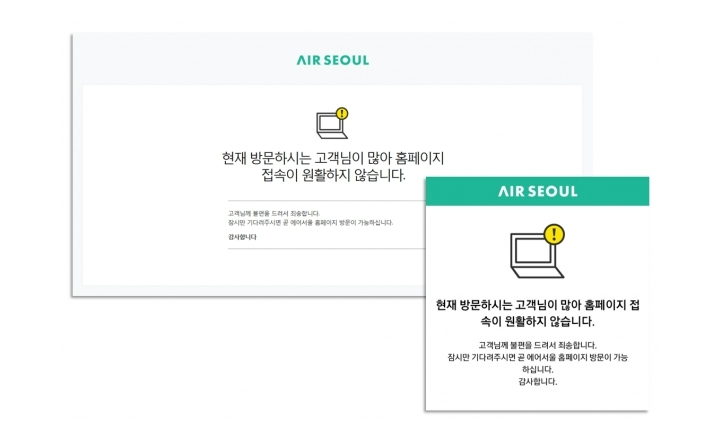Select desktop text '감사합니다'
Image resolution: width=709 pixels, height=426 pixels.
pos(242,237)
